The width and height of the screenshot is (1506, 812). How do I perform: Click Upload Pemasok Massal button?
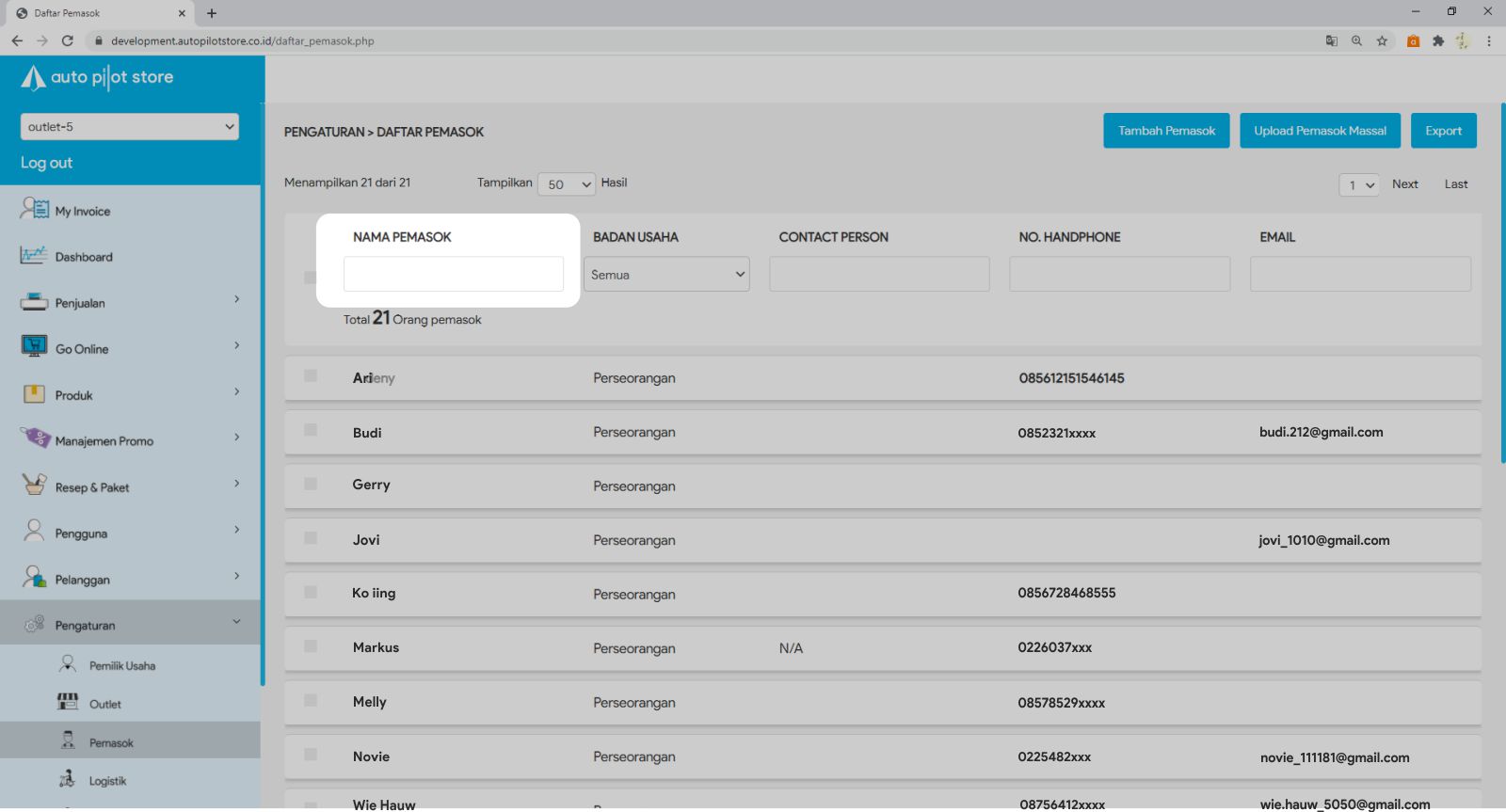pyautogui.click(x=1320, y=131)
